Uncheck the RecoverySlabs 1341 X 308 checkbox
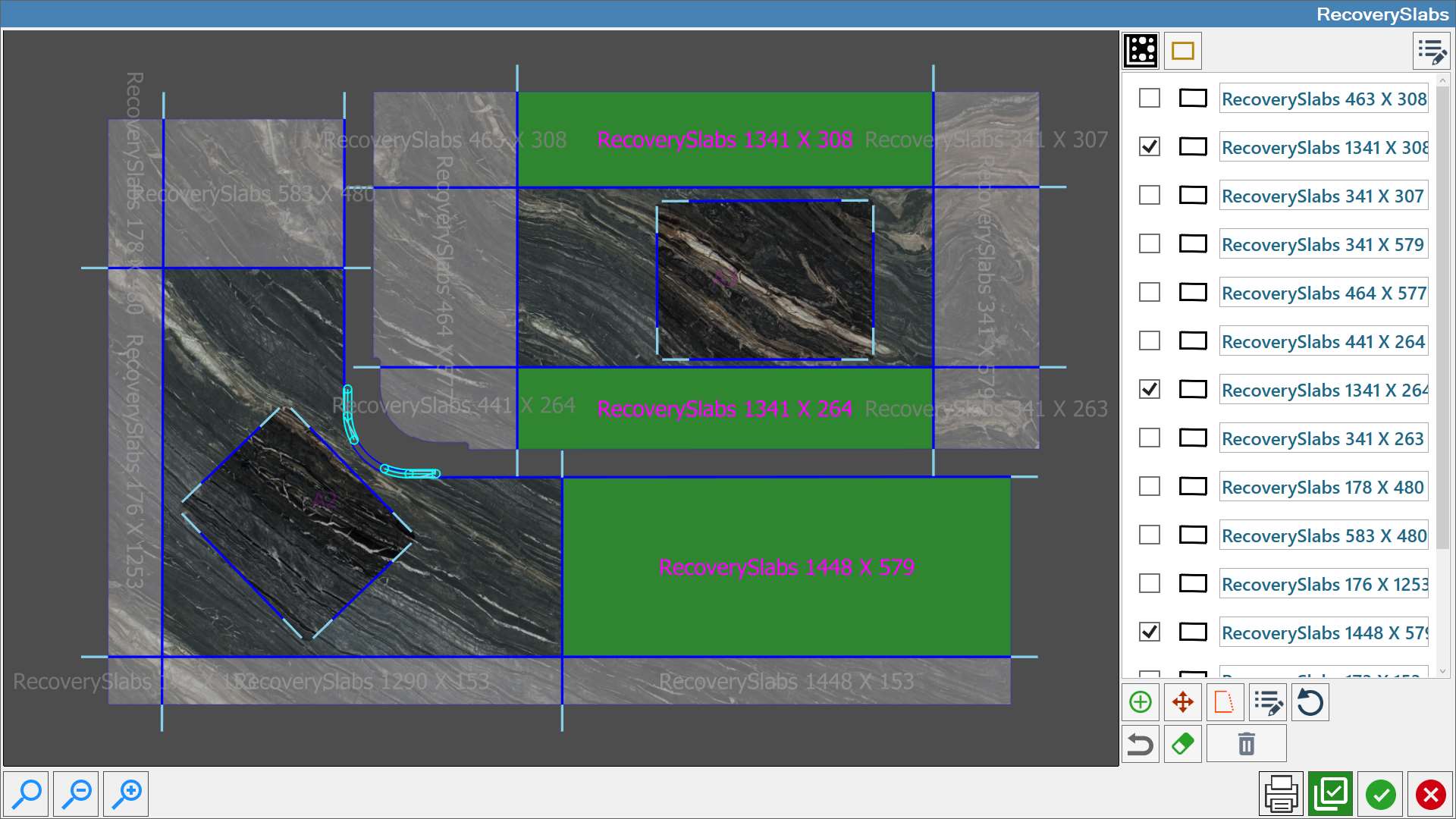The height and width of the screenshot is (819, 1456). coord(1150,147)
